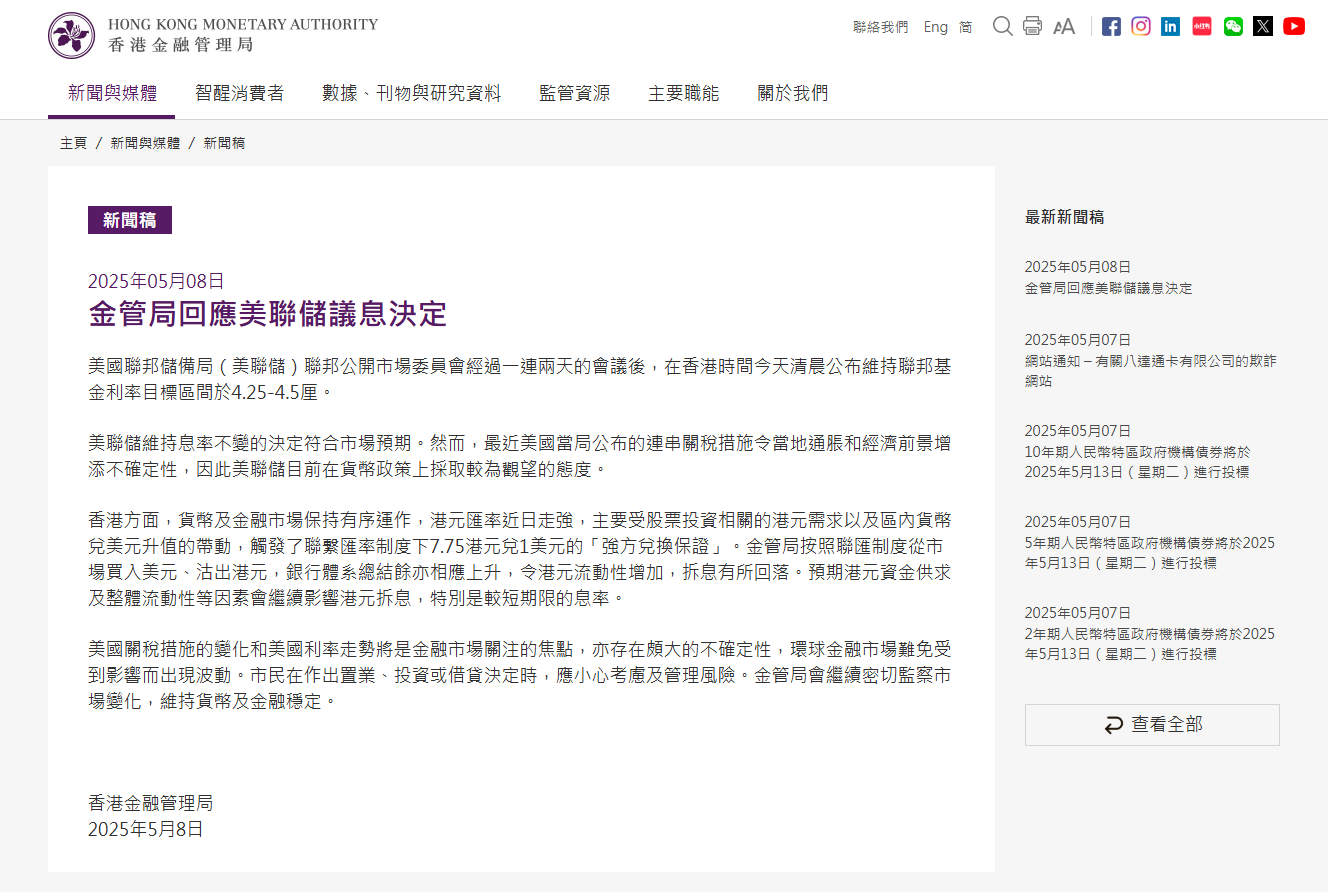The width and height of the screenshot is (1328, 892).
Task: Expand the 智醒消費者 menu
Action: 239,94
